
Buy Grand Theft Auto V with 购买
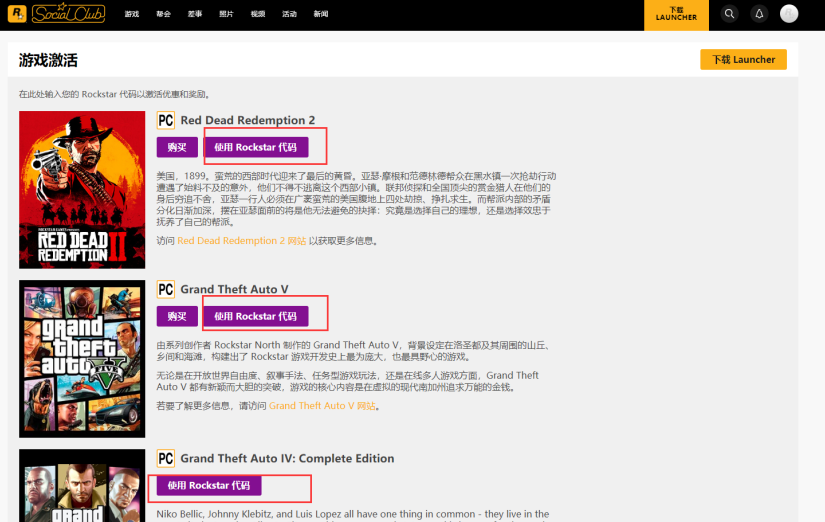pos(177,316)
